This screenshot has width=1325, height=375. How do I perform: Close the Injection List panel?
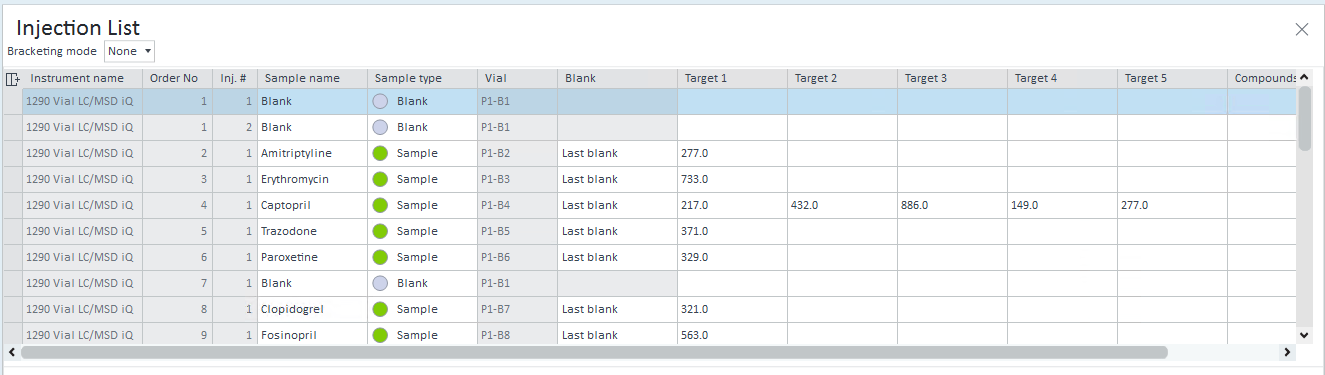(x=1302, y=29)
